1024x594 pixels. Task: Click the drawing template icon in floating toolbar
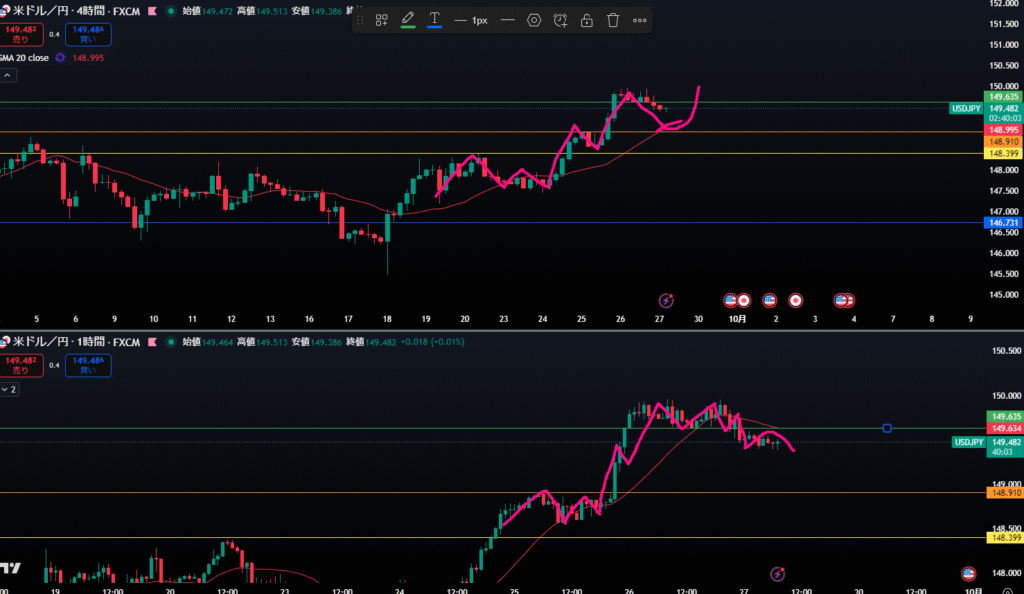point(382,20)
